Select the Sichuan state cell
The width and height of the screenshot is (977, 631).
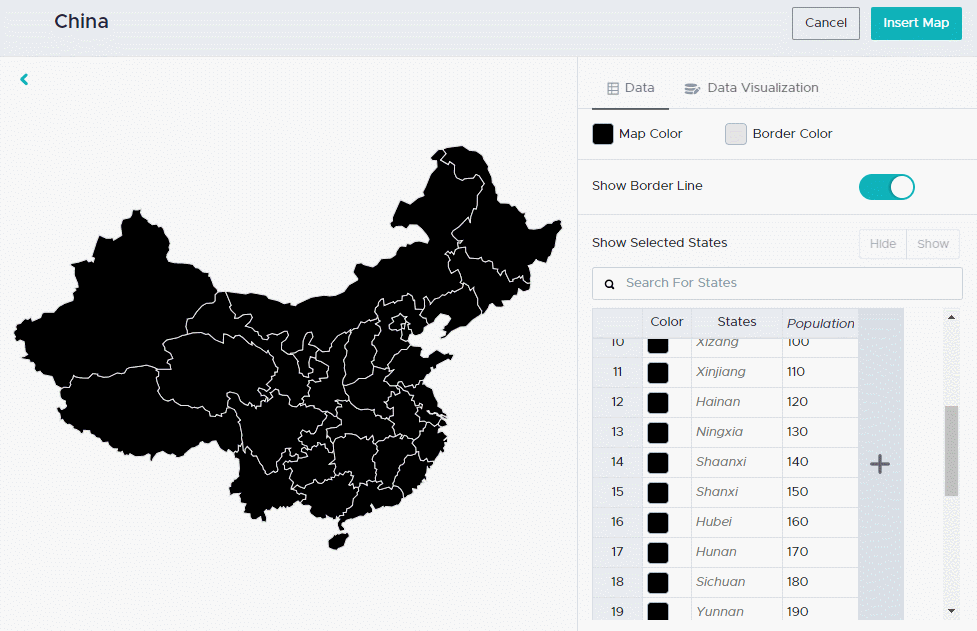click(x=736, y=582)
